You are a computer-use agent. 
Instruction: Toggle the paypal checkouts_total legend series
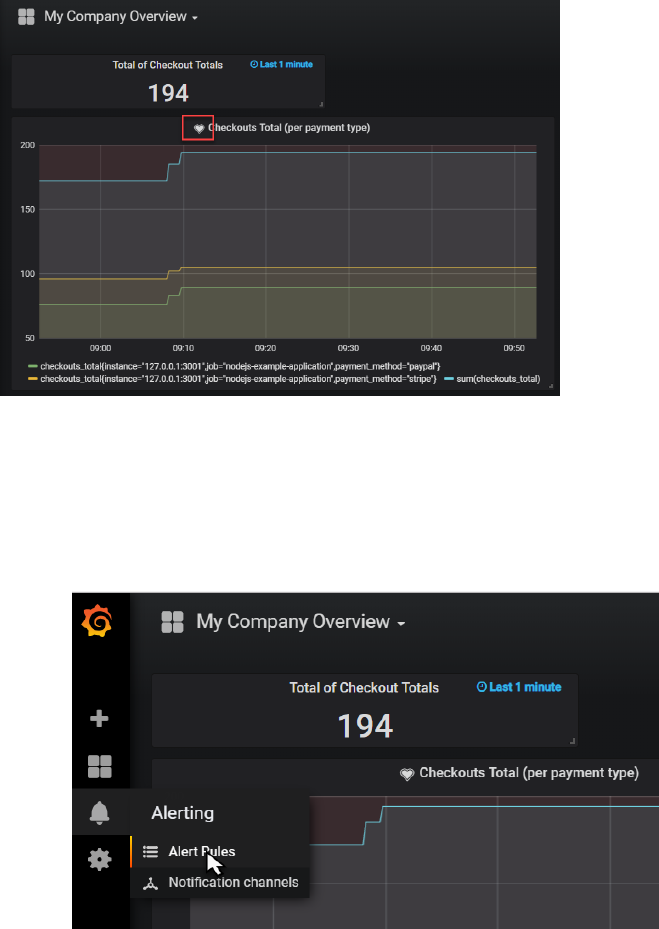coord(240,367)
